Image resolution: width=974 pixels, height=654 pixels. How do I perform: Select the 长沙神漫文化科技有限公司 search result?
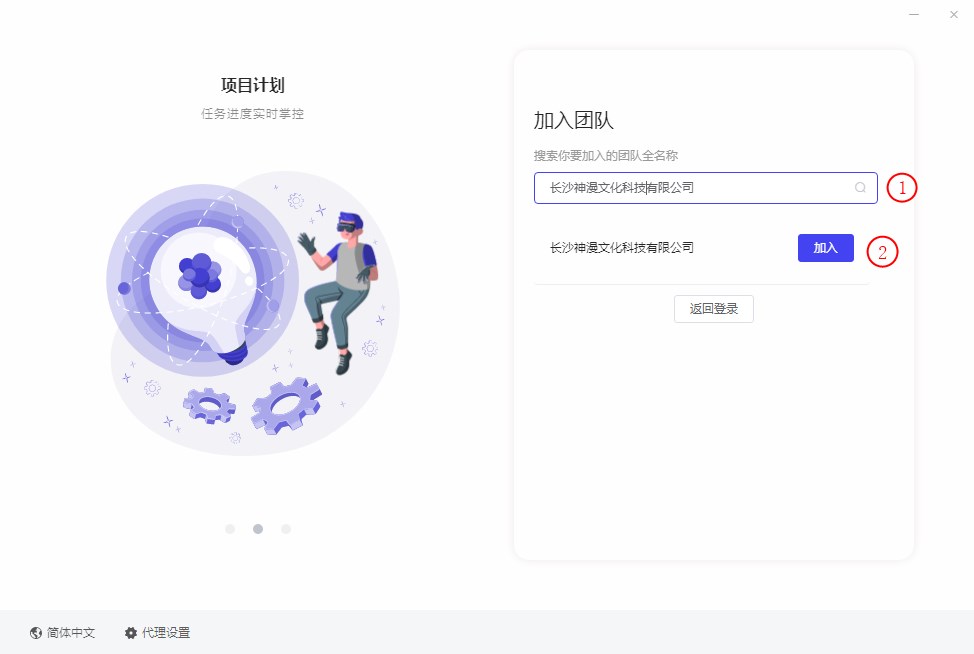tap(621, 248)
